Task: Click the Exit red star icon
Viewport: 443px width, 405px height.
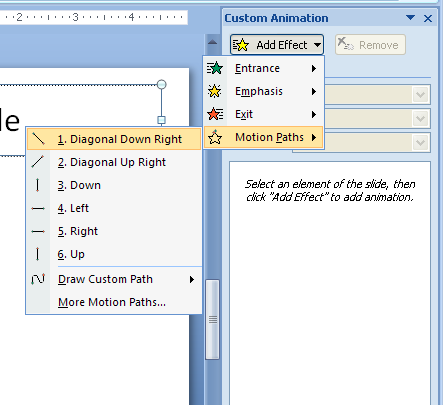Action: 215,114
